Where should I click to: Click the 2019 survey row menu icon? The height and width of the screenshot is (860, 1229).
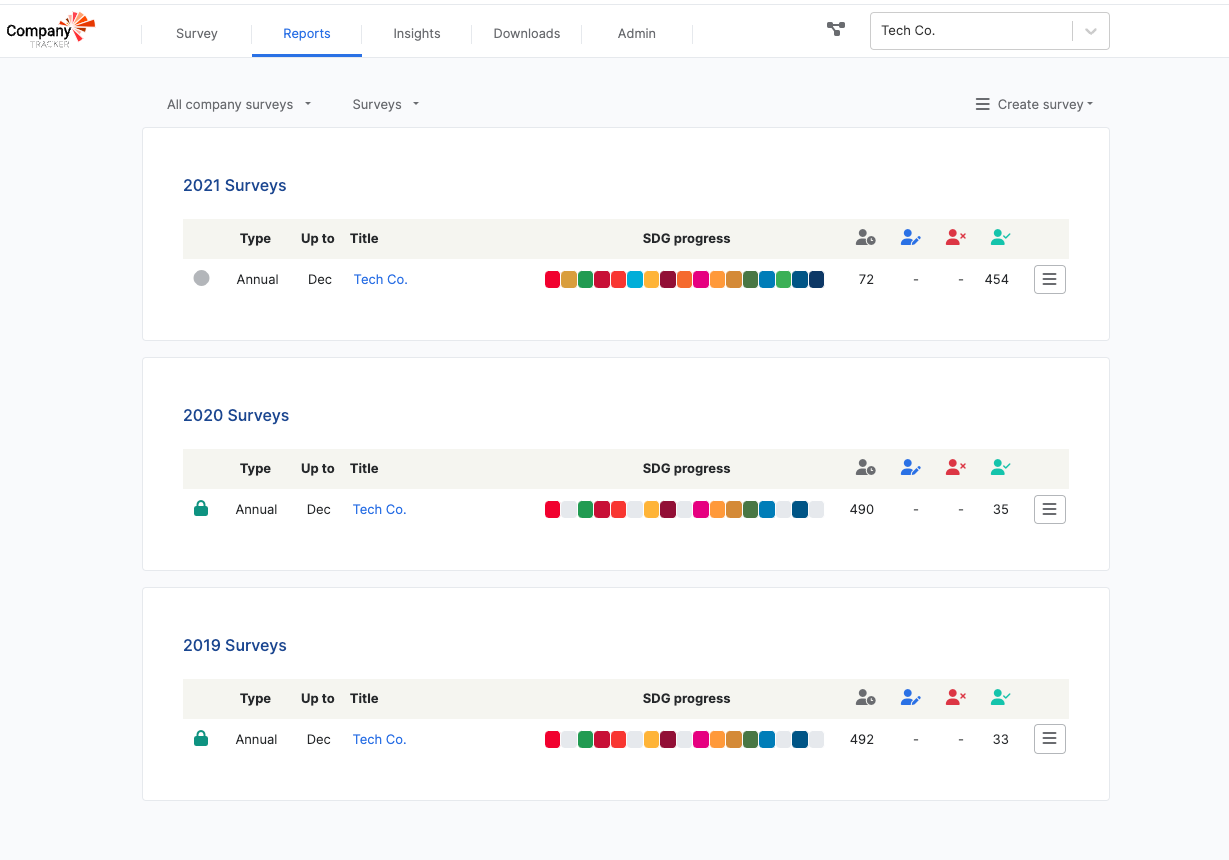pos(1049,740)
